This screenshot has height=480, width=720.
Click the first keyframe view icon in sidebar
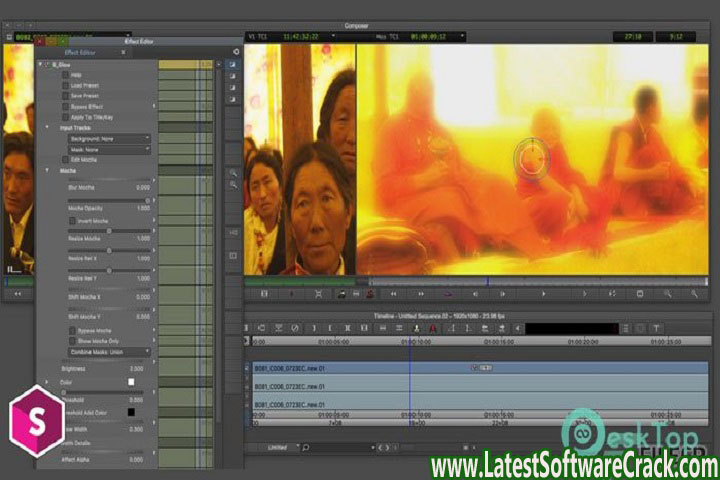[x=232, y=64]
